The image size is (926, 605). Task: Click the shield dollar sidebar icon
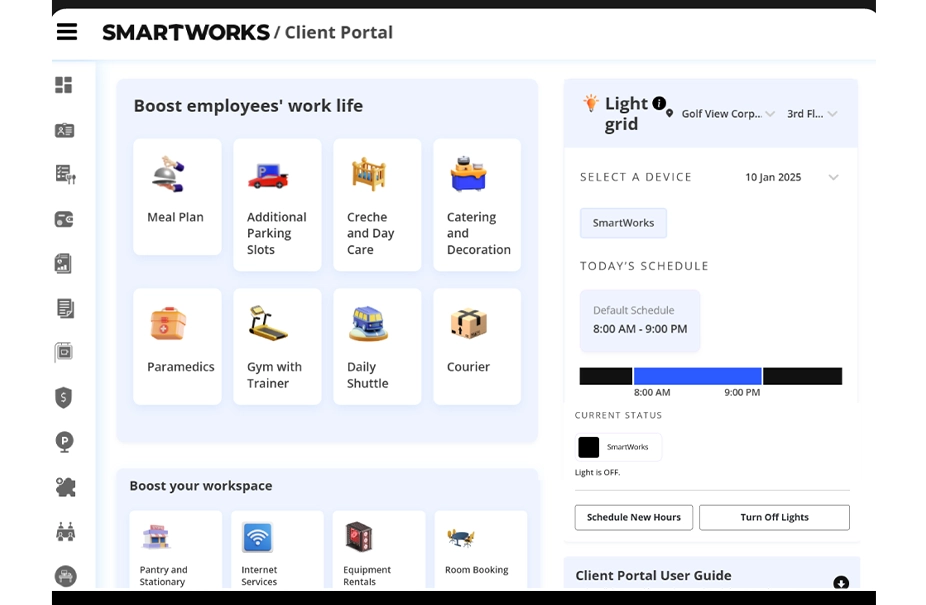[64, 397]
